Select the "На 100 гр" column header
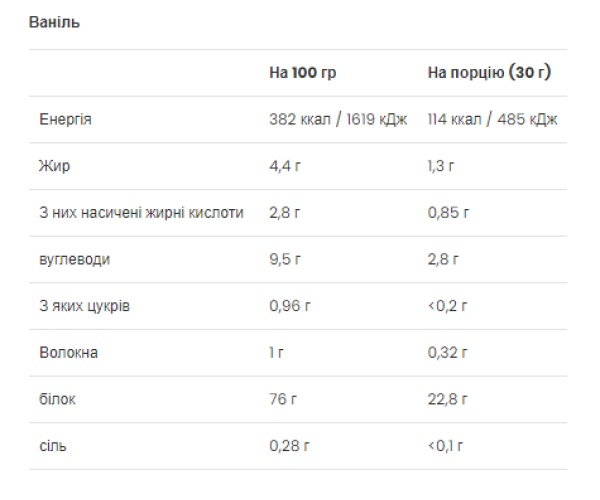 [x=301, y=73]
